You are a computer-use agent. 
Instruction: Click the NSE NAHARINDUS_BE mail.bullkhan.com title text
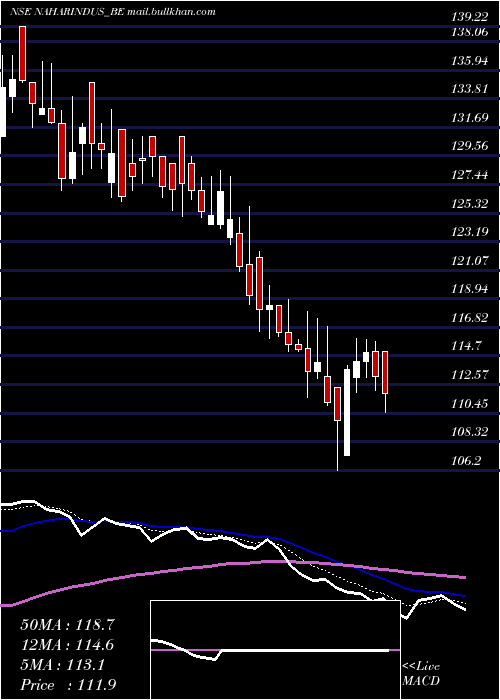point(113,12)
